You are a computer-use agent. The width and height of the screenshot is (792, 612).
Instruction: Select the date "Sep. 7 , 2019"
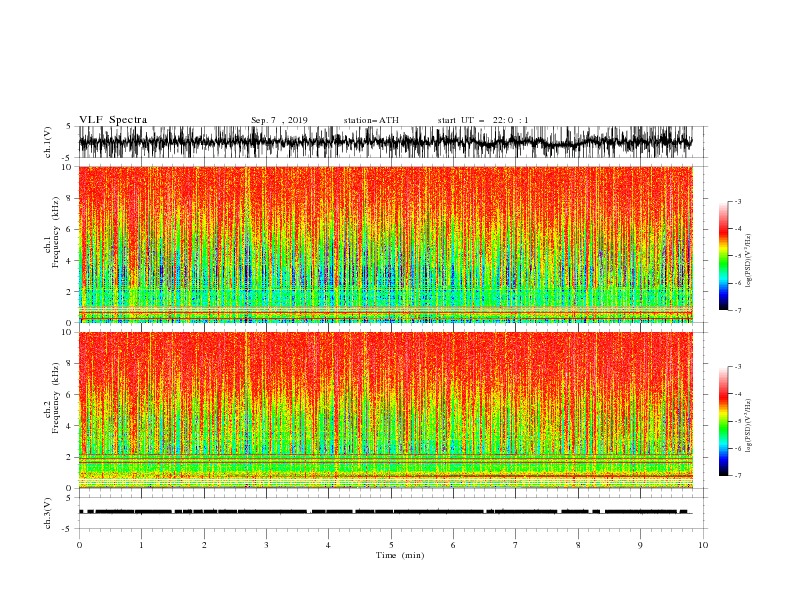279,120
